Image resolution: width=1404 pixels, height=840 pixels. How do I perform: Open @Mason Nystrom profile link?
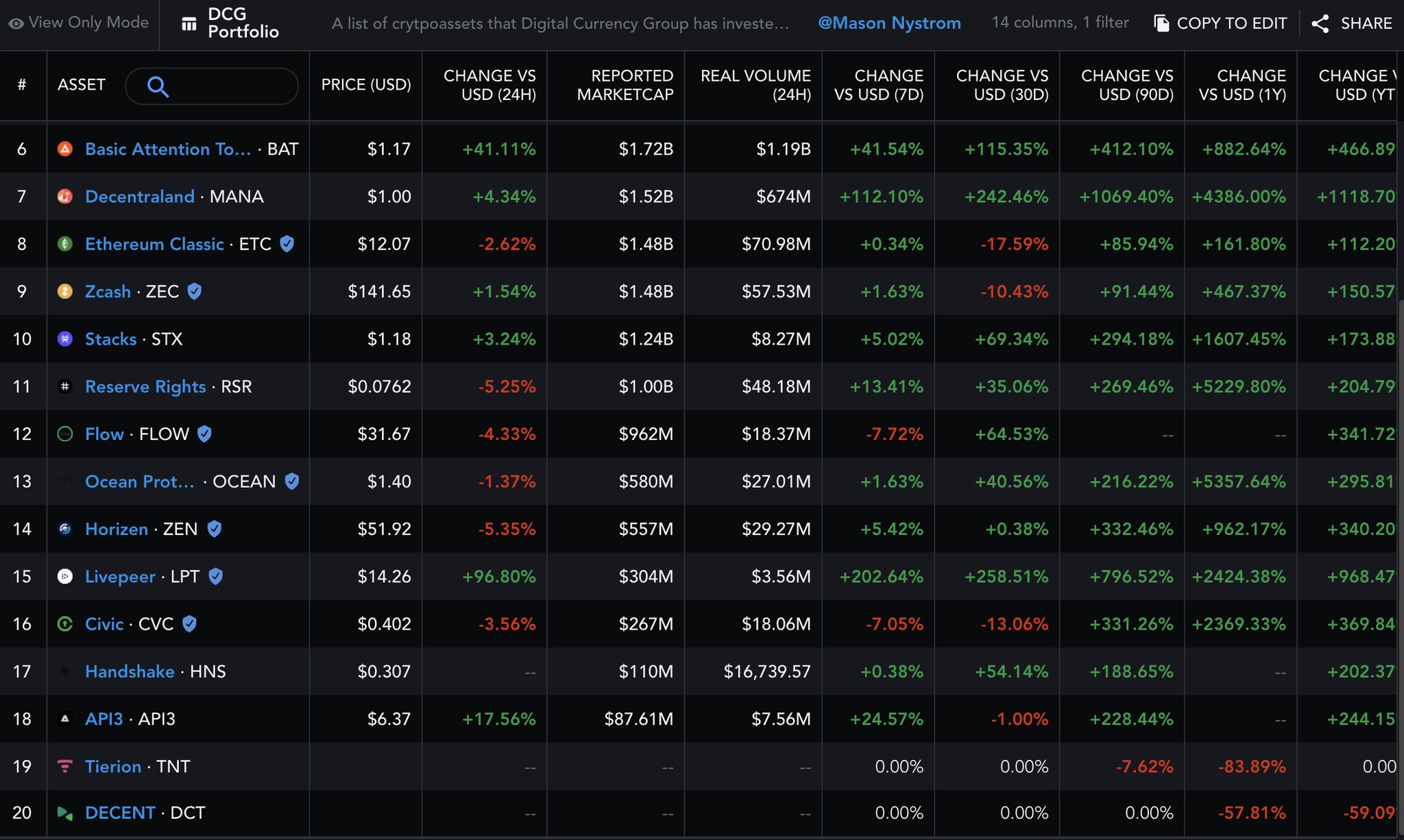pyautogui.click(x=889, y=23)
